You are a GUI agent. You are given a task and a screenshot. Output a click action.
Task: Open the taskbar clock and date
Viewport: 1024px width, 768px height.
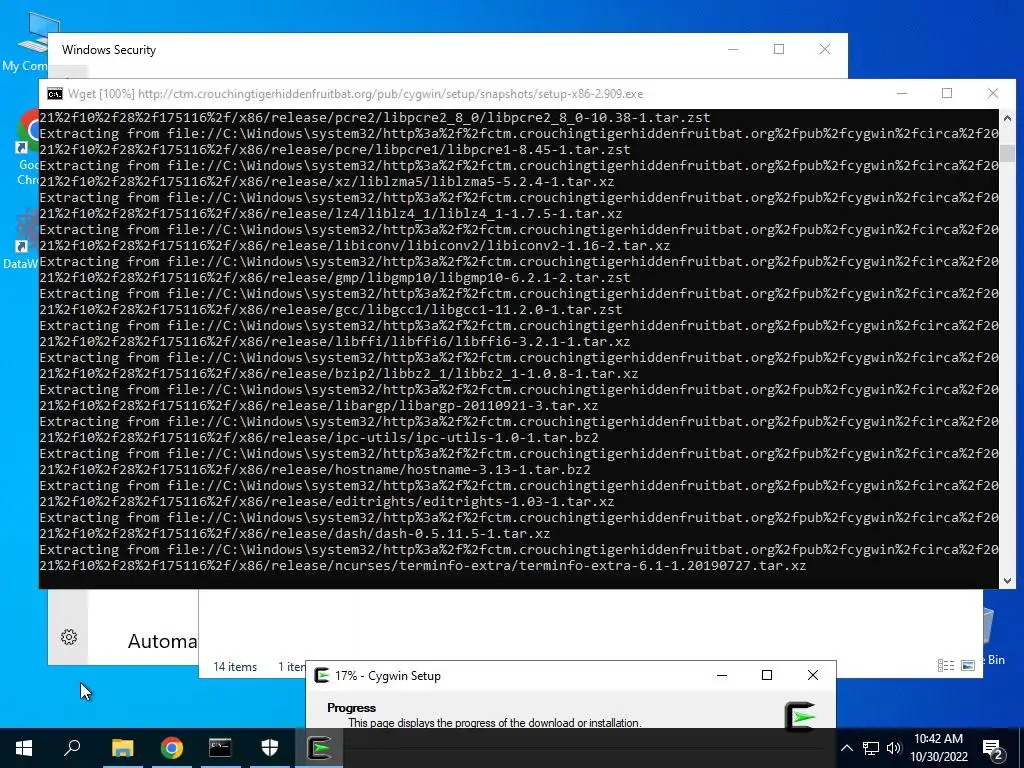(x=938, y=748)
